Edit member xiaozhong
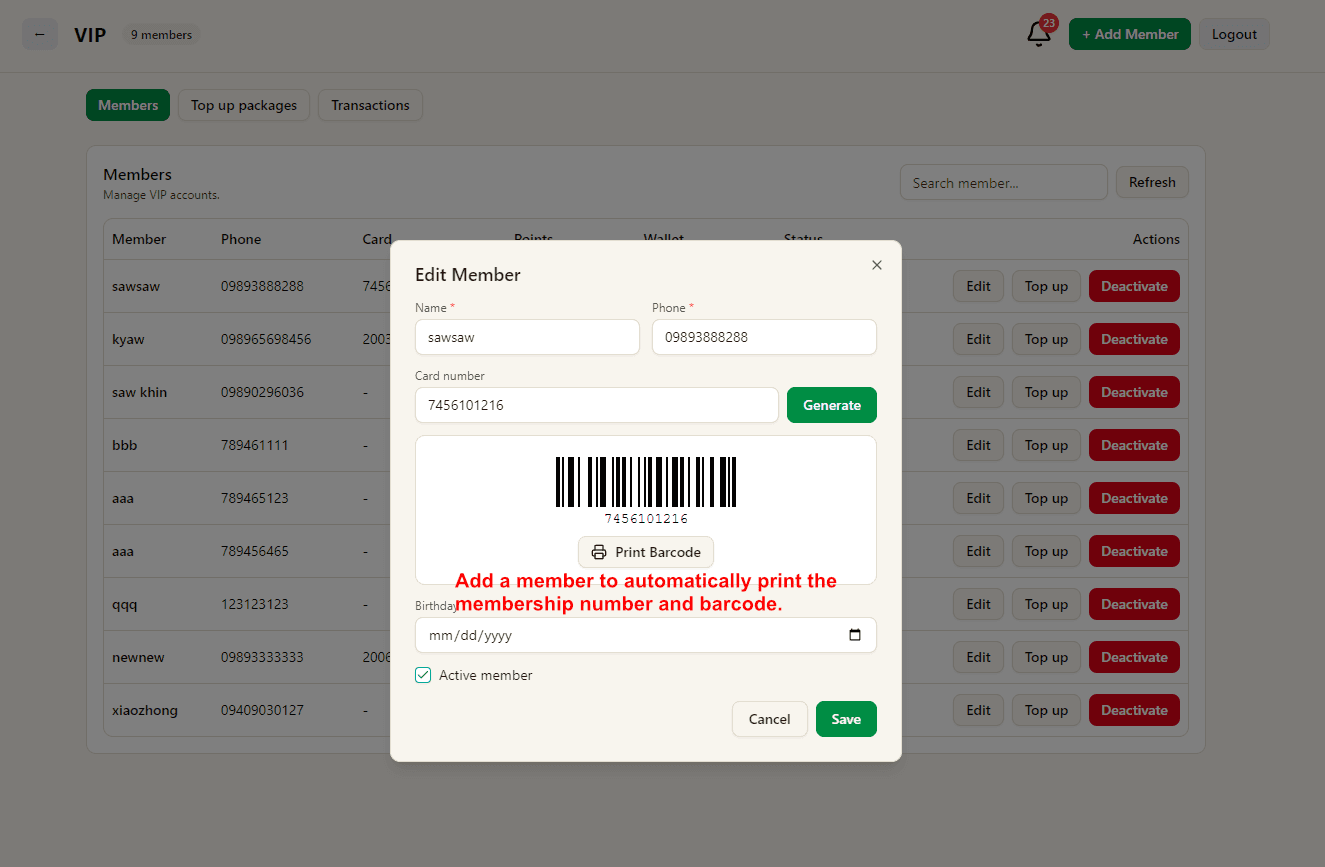Image resolution: width=1325 pixels, height=867 pixels. pyautogui.click(x=978, y=710)
